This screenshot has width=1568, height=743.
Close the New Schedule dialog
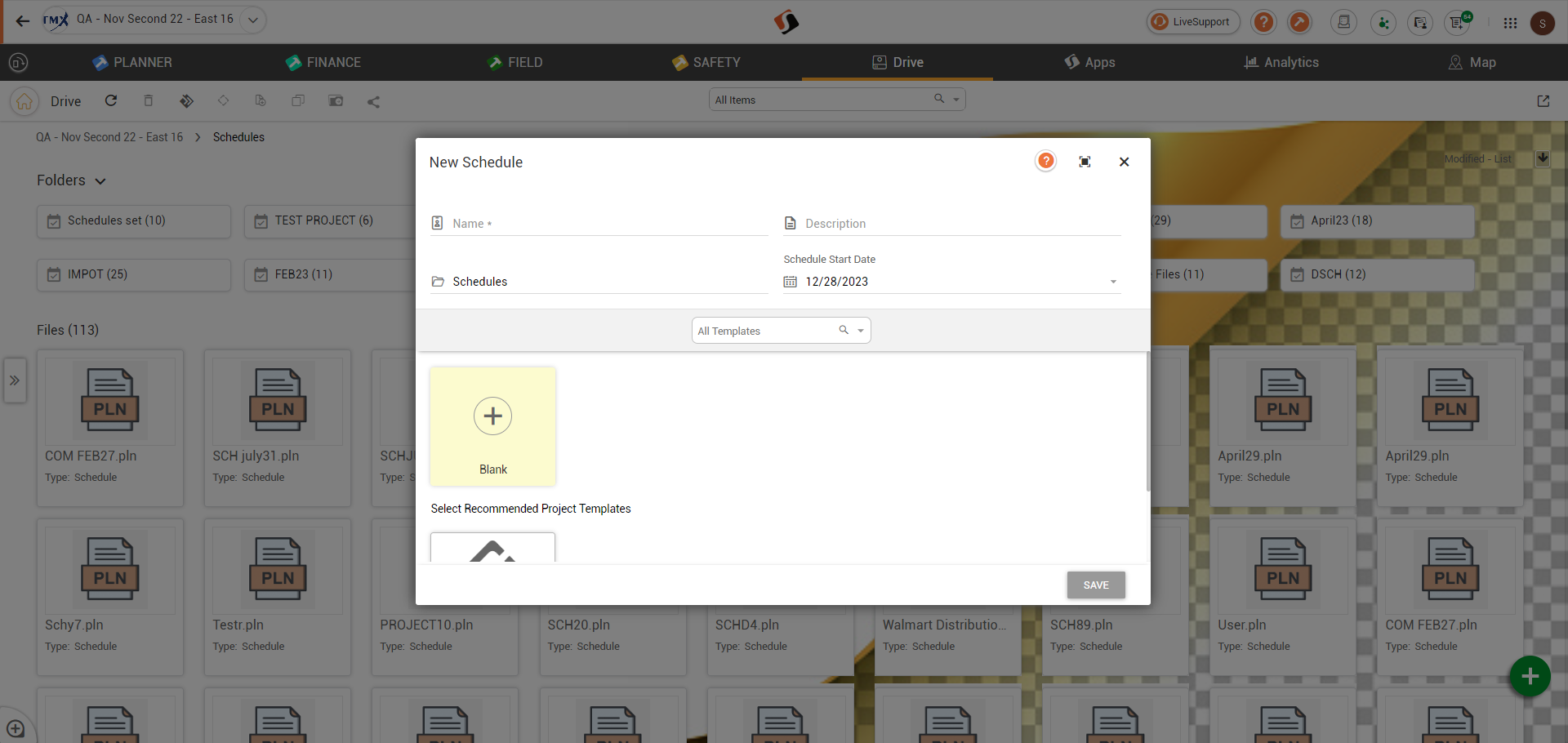click(1124, 162)
